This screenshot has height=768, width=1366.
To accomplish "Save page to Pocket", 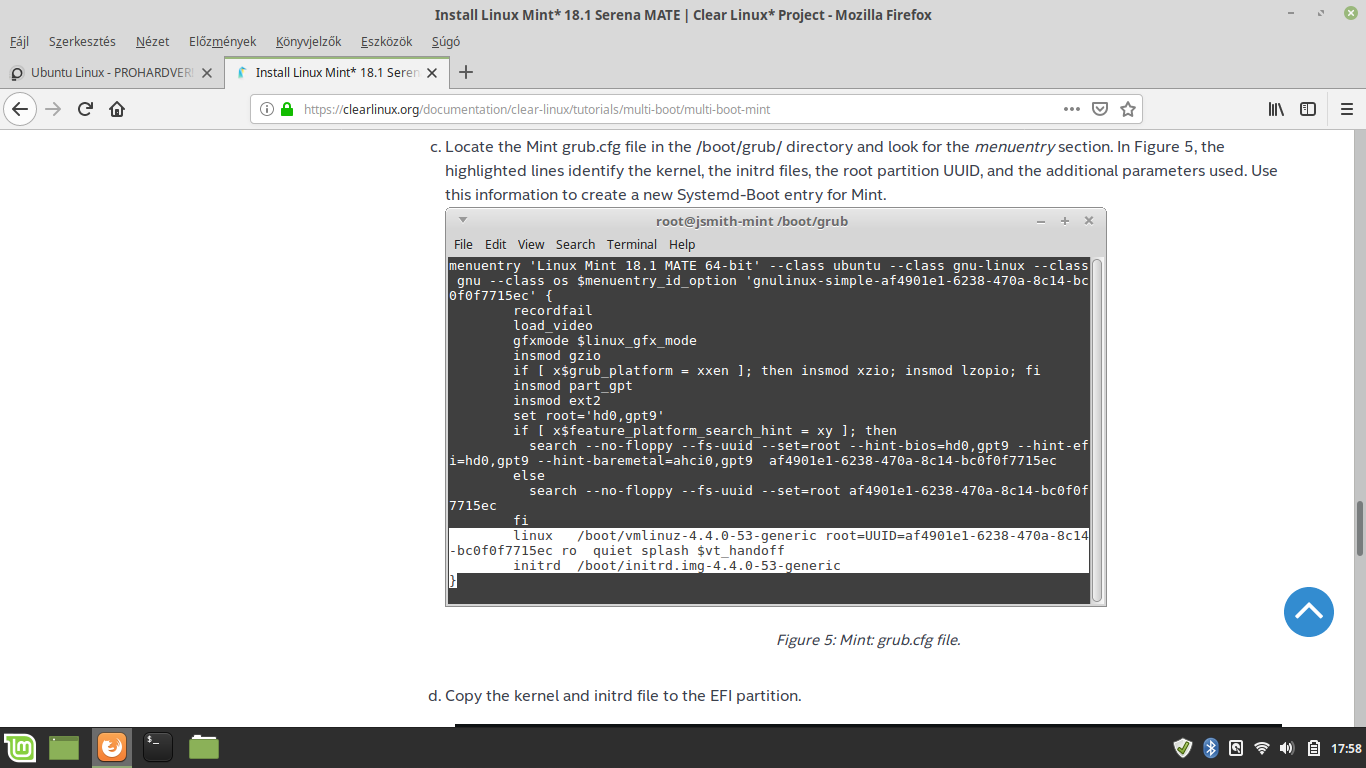I will coord(1099,109).
